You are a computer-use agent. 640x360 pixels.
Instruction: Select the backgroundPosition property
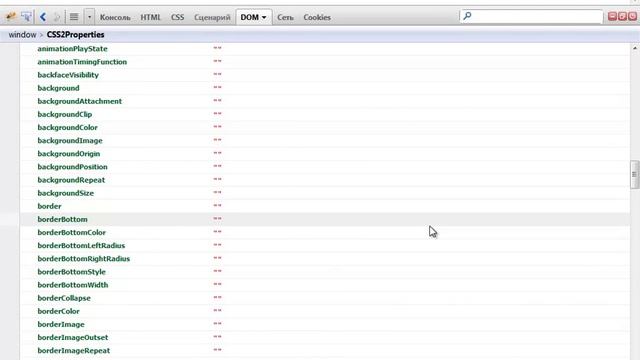(72, 167)
